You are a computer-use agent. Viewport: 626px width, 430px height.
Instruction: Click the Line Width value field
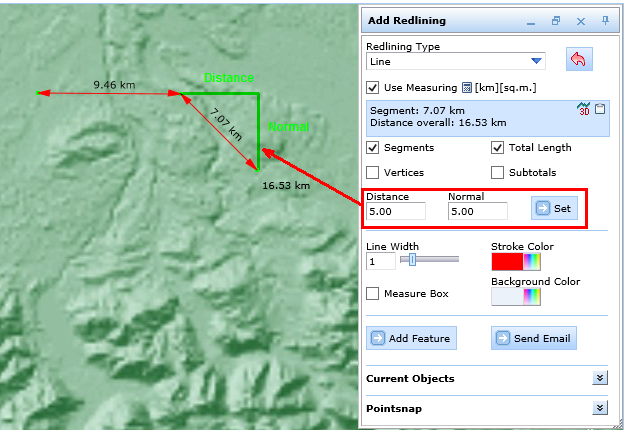tap(380, 262)
